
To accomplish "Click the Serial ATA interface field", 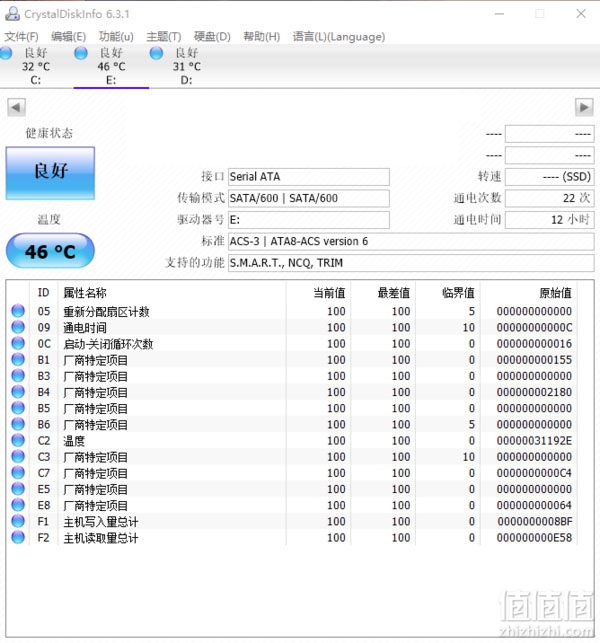I will pos(309,177).
